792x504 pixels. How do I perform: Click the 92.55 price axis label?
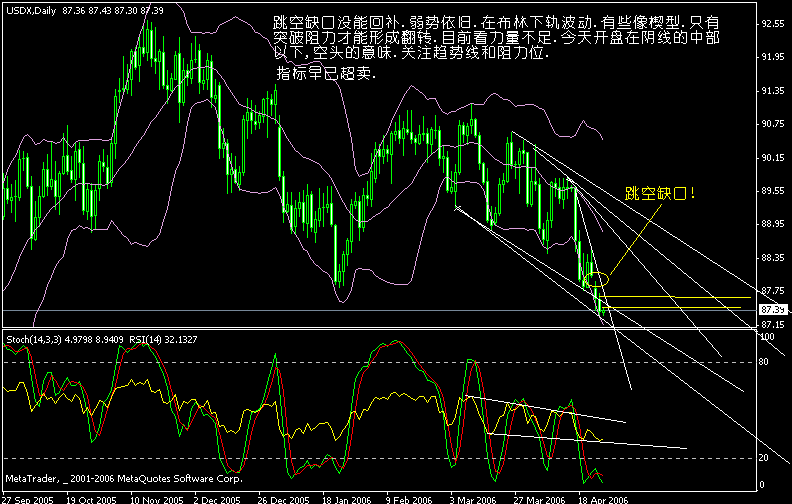(x=773, y=24)
